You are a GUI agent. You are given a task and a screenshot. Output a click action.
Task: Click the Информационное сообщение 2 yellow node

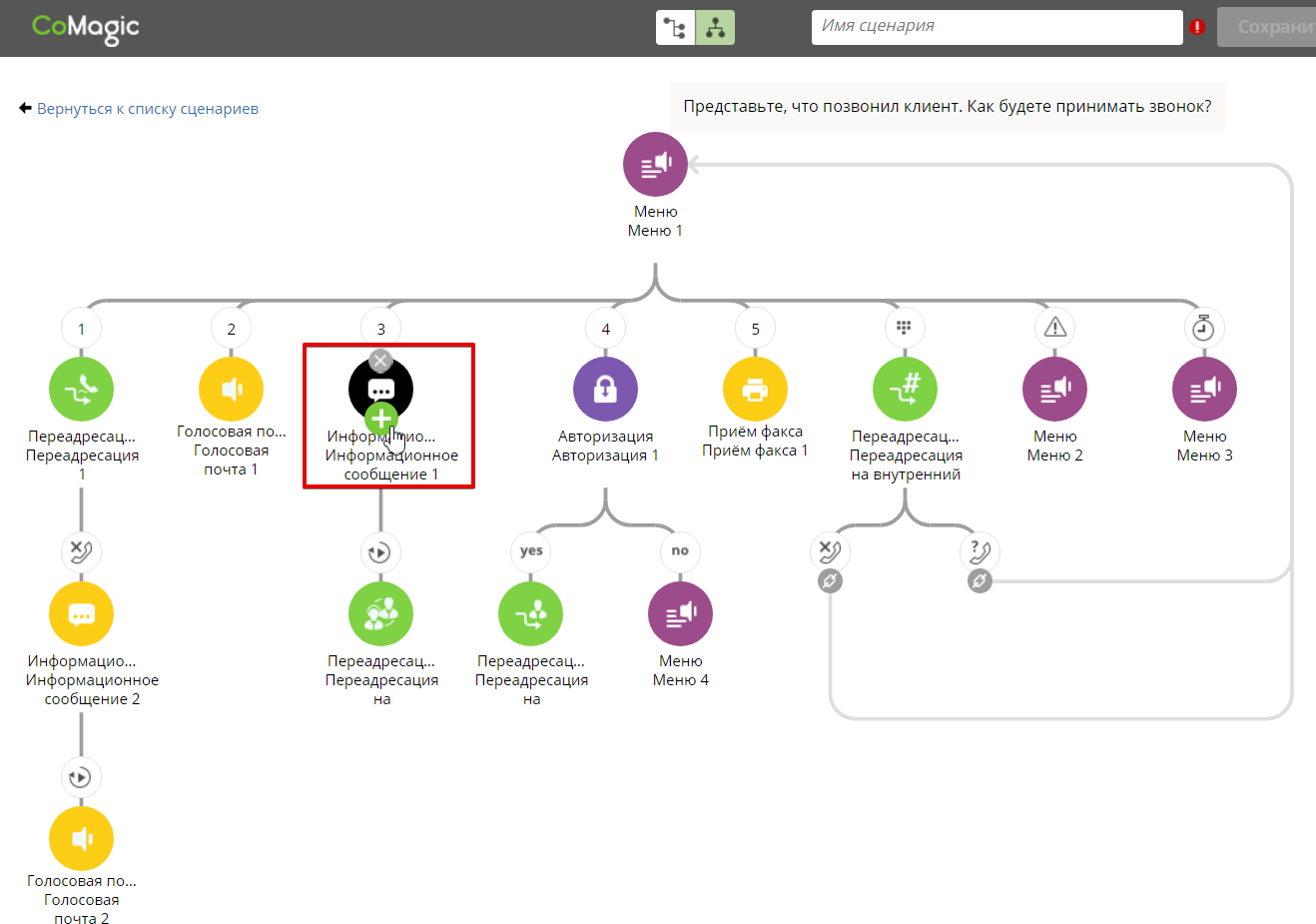[81, 614]
